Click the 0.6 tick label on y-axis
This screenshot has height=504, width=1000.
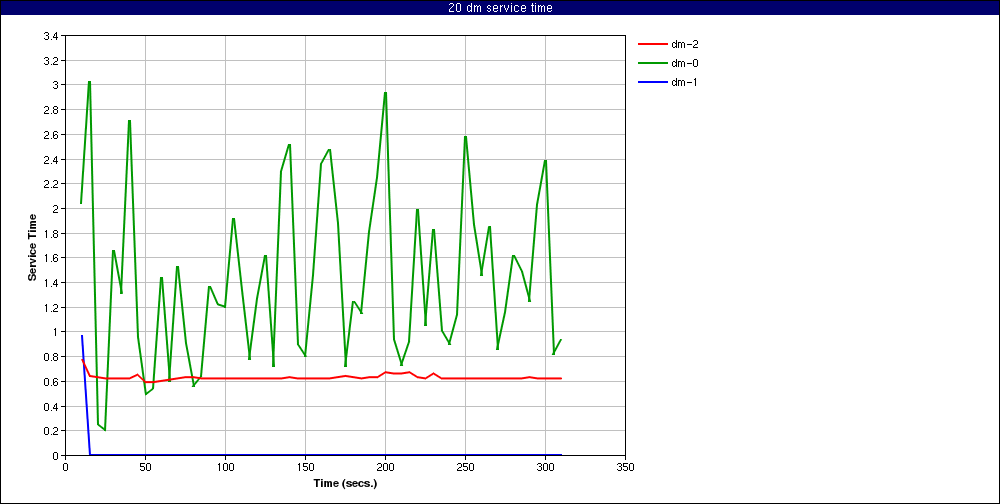pyautogui.click(x=50, y=382)
